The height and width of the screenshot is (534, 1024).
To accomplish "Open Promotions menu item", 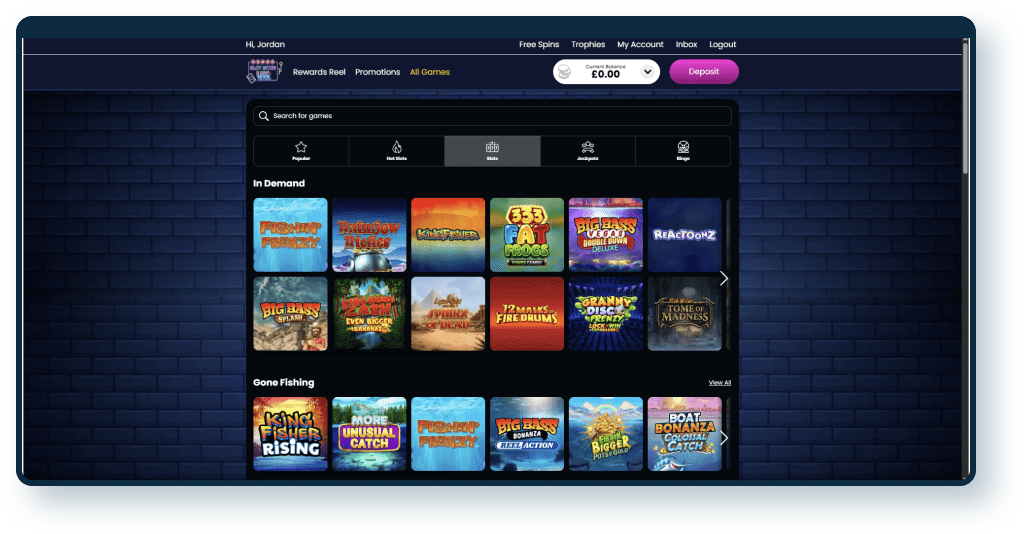I will pyautogui.click(x=377, y=72).
